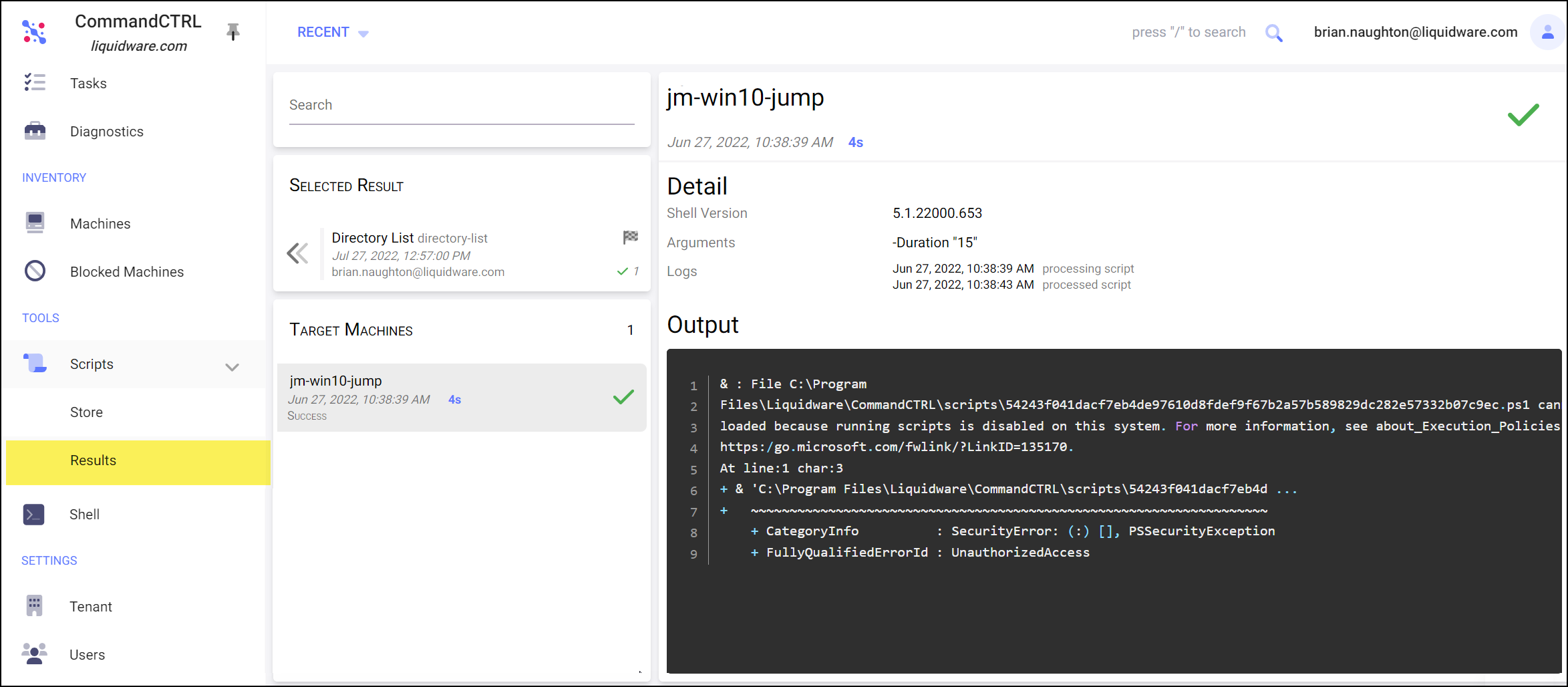Screen dimensions: 1568x687
Task: Click the UnauthorizedAccess error line
Action: coord(920,552)
